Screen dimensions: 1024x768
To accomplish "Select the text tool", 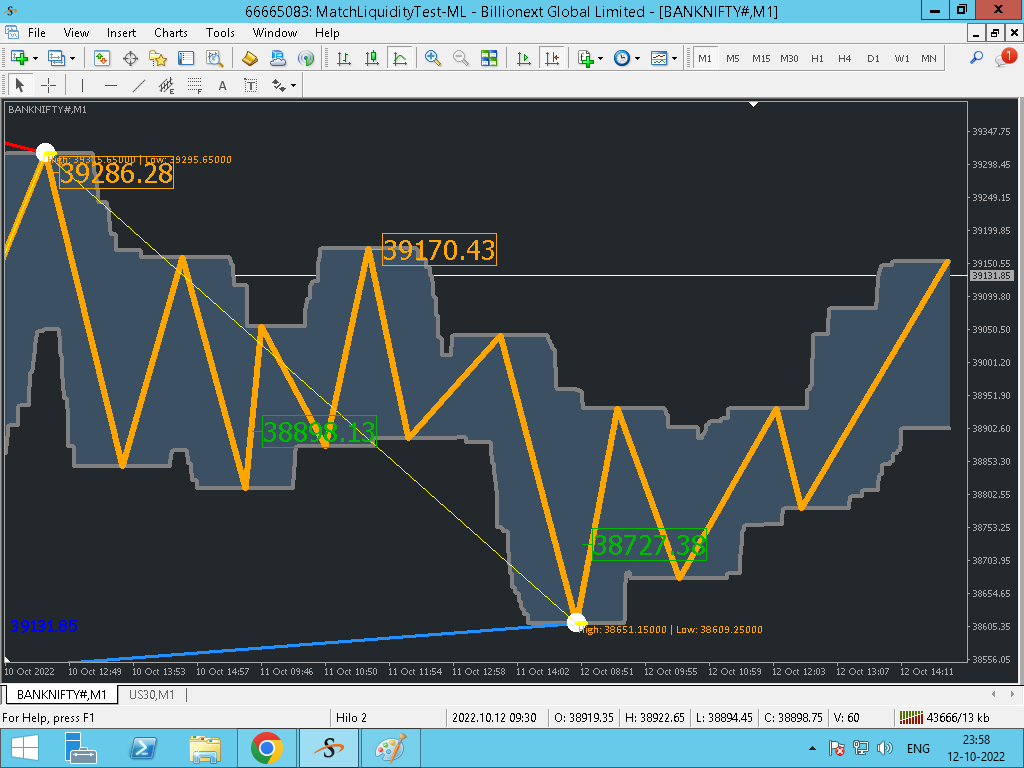I will click(x=223, y=85).
